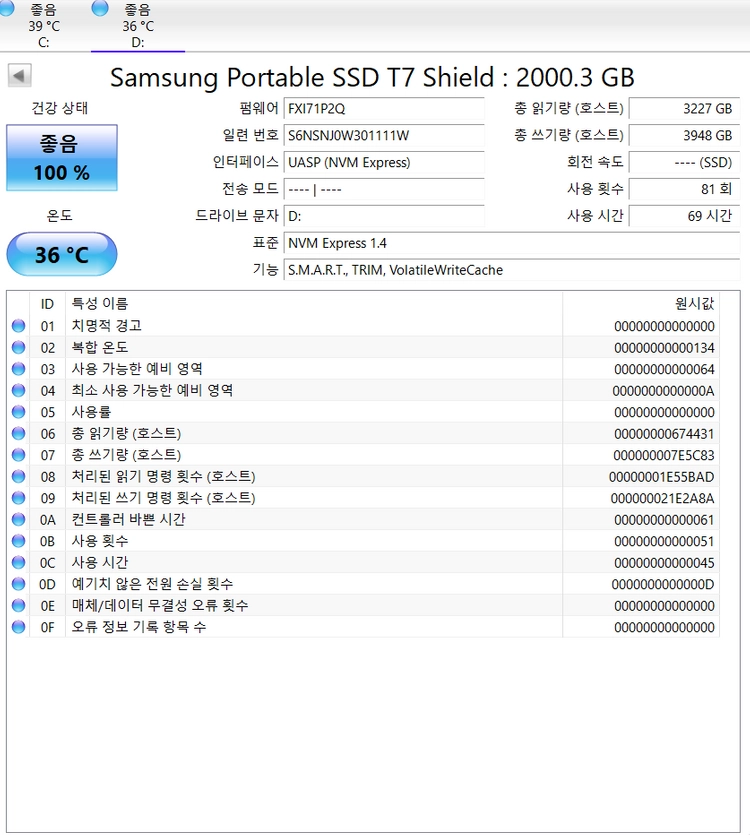Viewport: 750px width, 835px height.
Task: Click the status dot for attribute 08
Action: (x=19, y=476)
